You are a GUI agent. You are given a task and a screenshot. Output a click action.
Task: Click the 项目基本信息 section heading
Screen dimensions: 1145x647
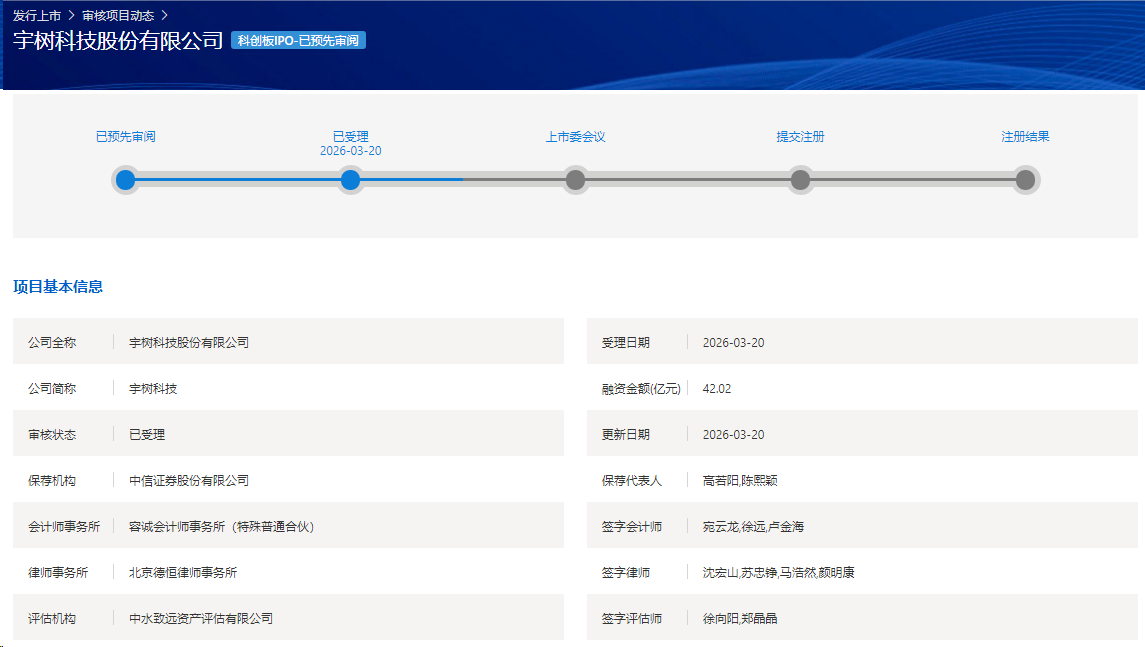pos(58,287)
